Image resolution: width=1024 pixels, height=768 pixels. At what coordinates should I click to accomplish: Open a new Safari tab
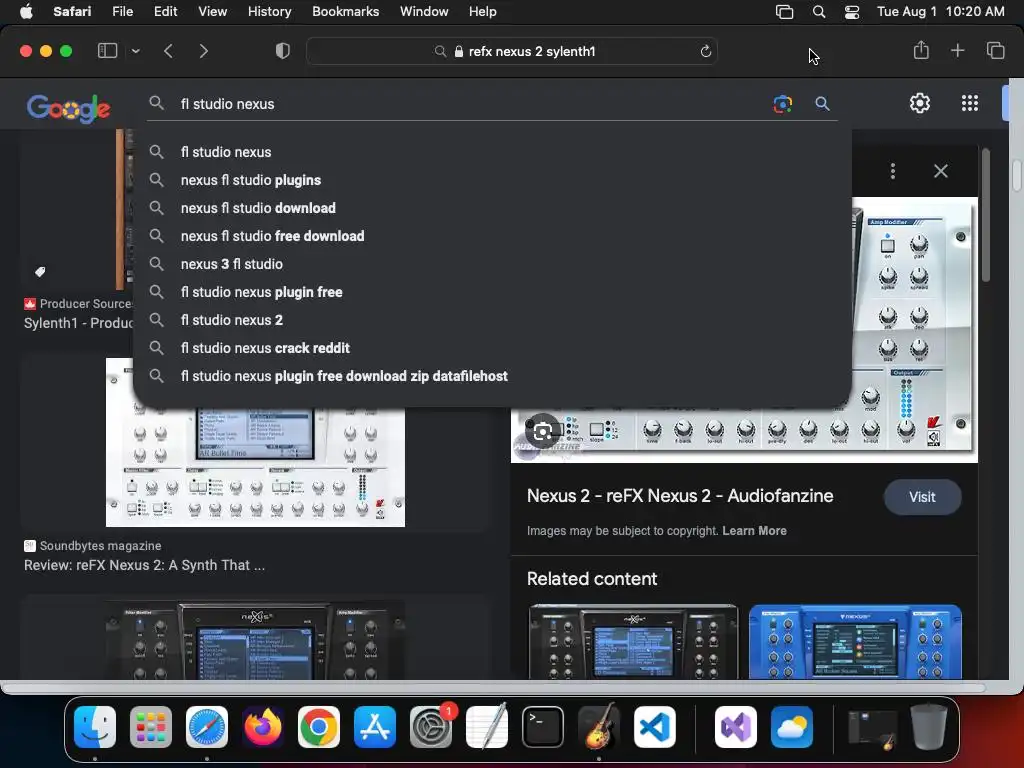coord(957,50)
